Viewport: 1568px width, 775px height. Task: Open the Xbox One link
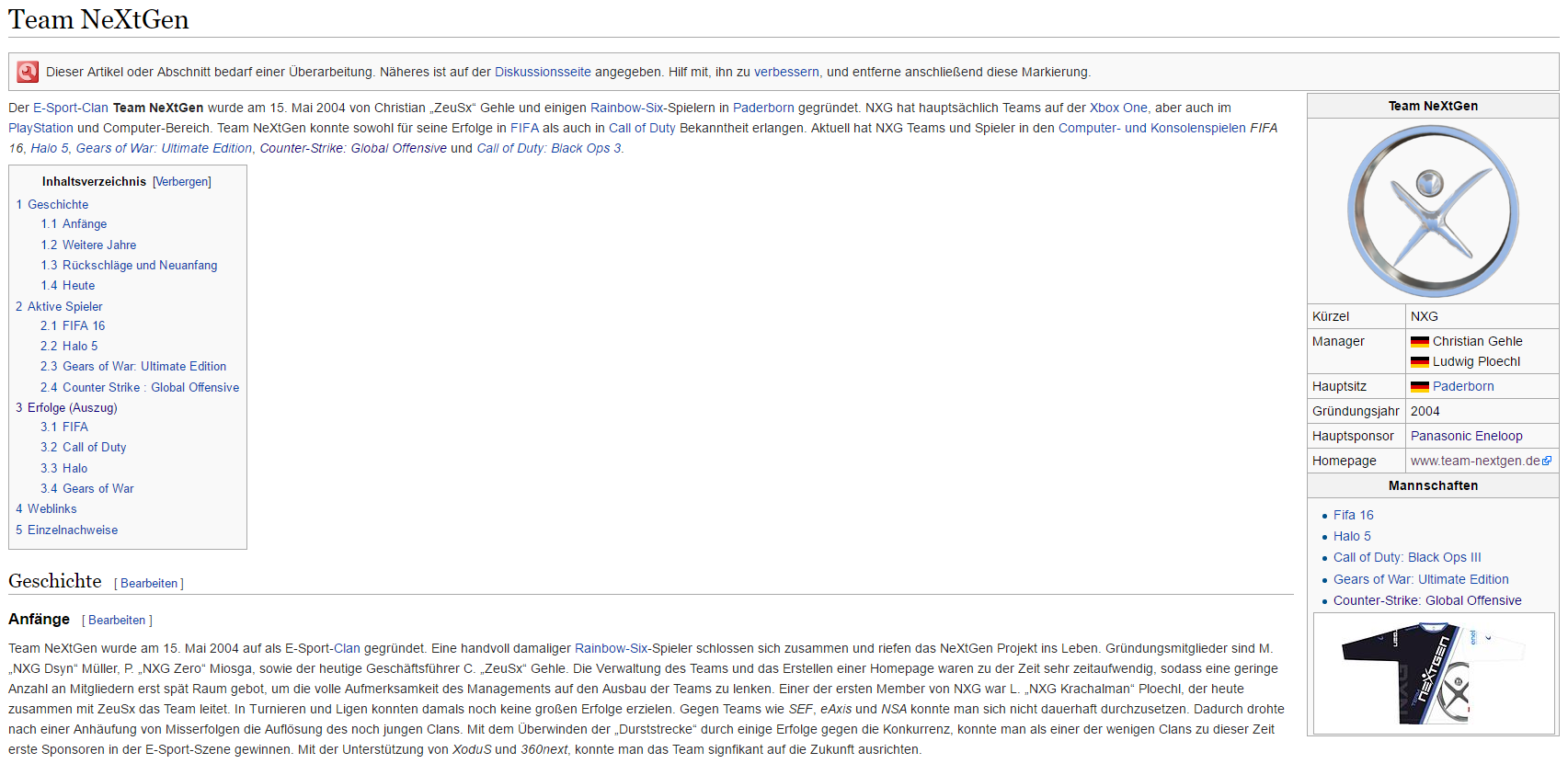click(1118, 108)
